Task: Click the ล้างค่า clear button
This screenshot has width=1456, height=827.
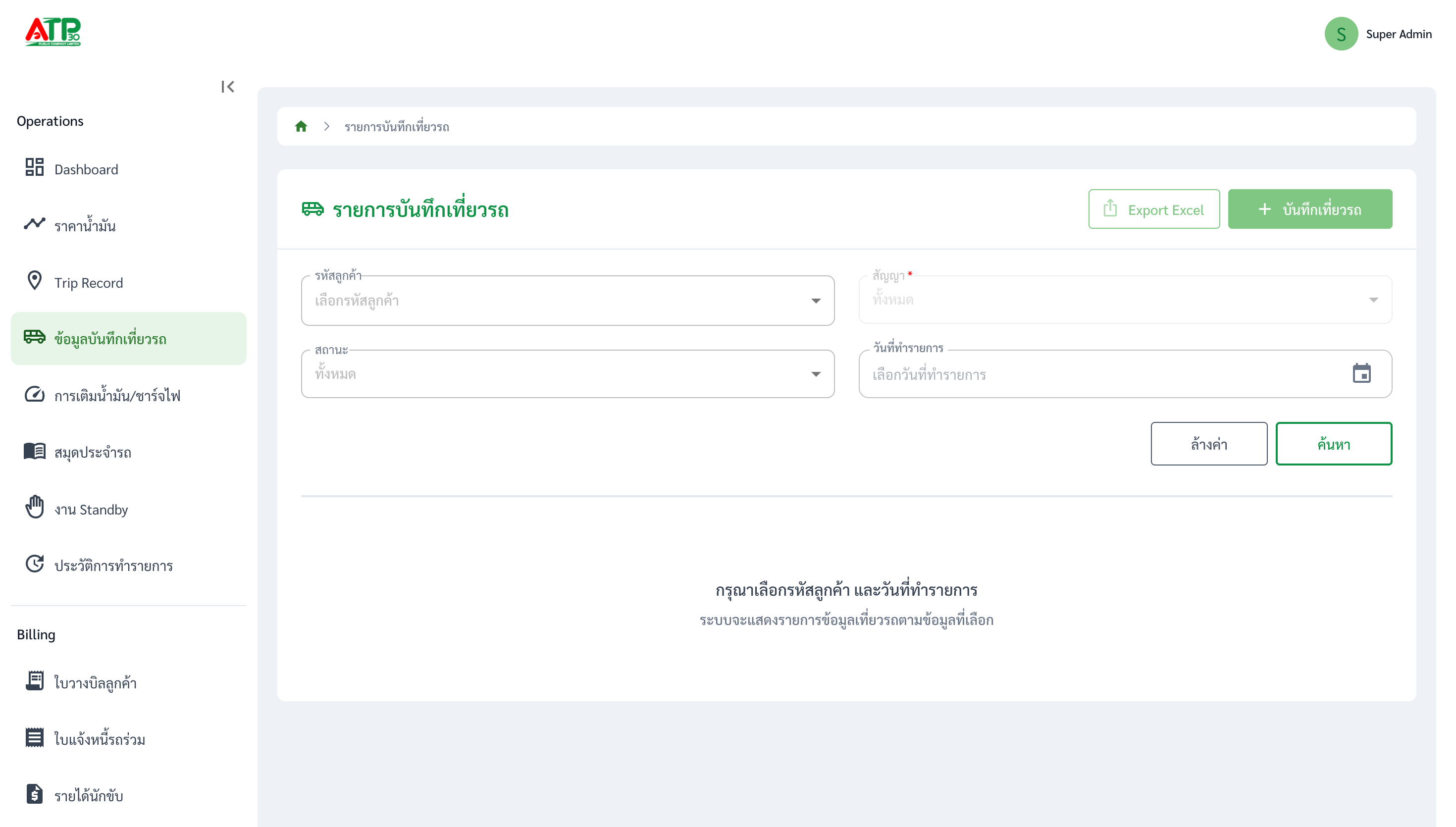Action: point(1208,444)
